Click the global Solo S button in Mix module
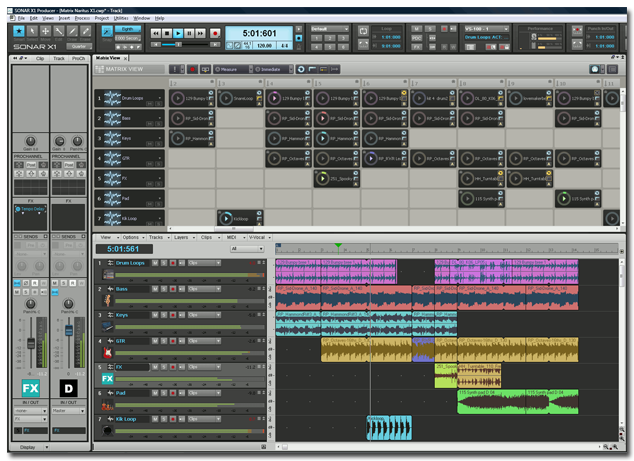The width and height of the screenshot is (634, 461). click(x=430, y=29)
